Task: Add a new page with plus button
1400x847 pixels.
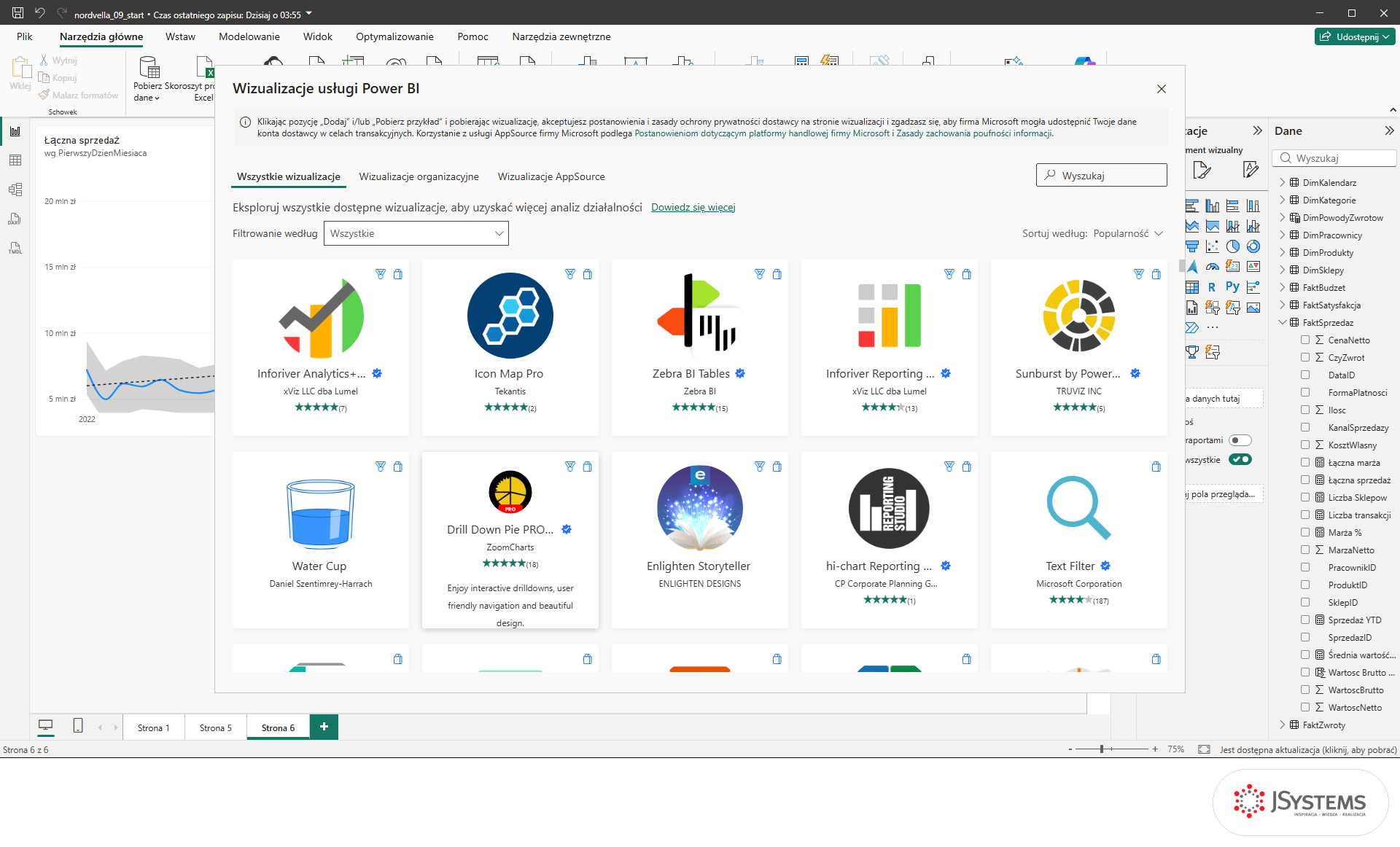Action: [324, 727]
